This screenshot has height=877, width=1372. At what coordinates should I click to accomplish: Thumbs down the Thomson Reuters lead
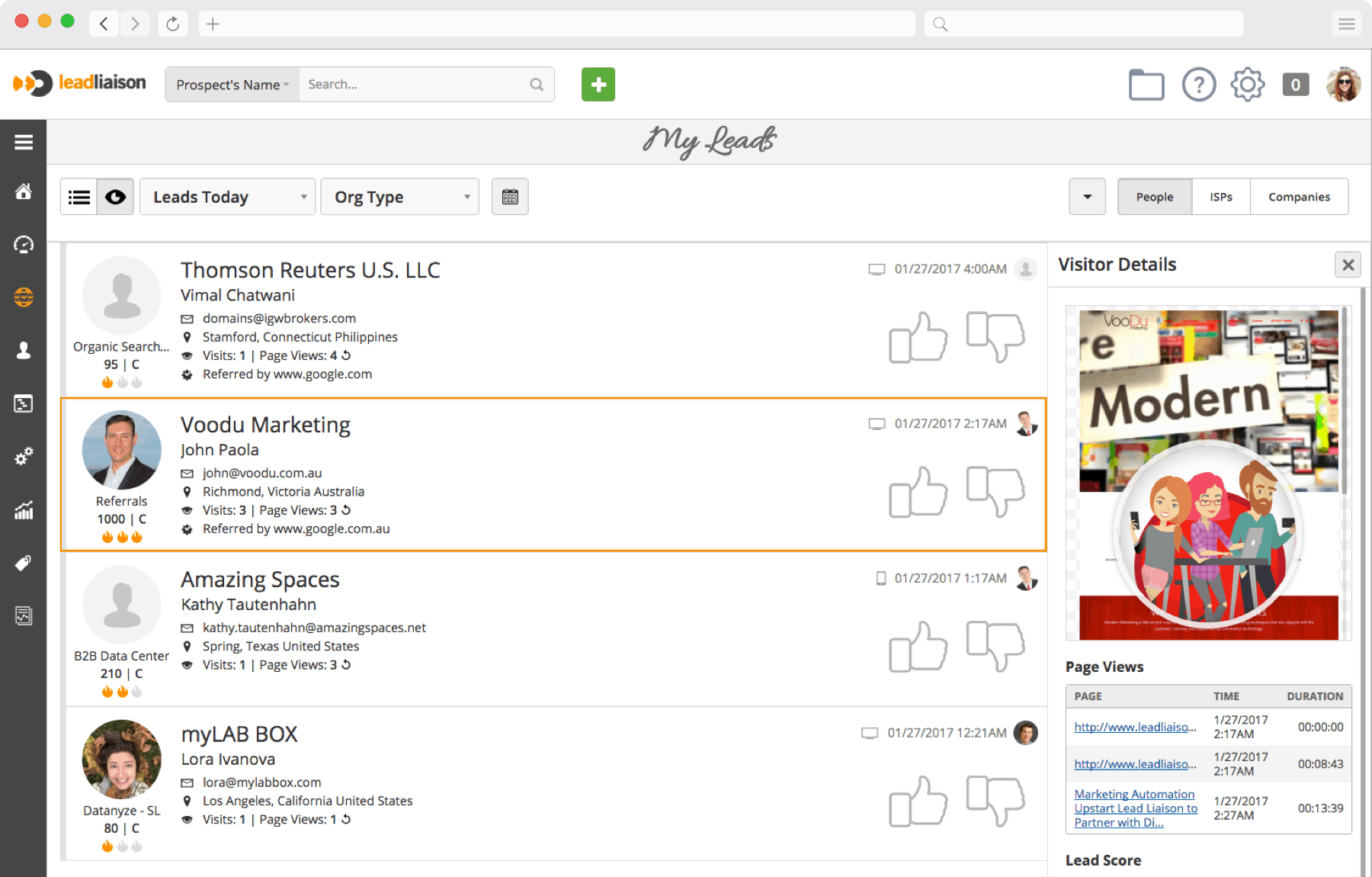pos(995,337)
